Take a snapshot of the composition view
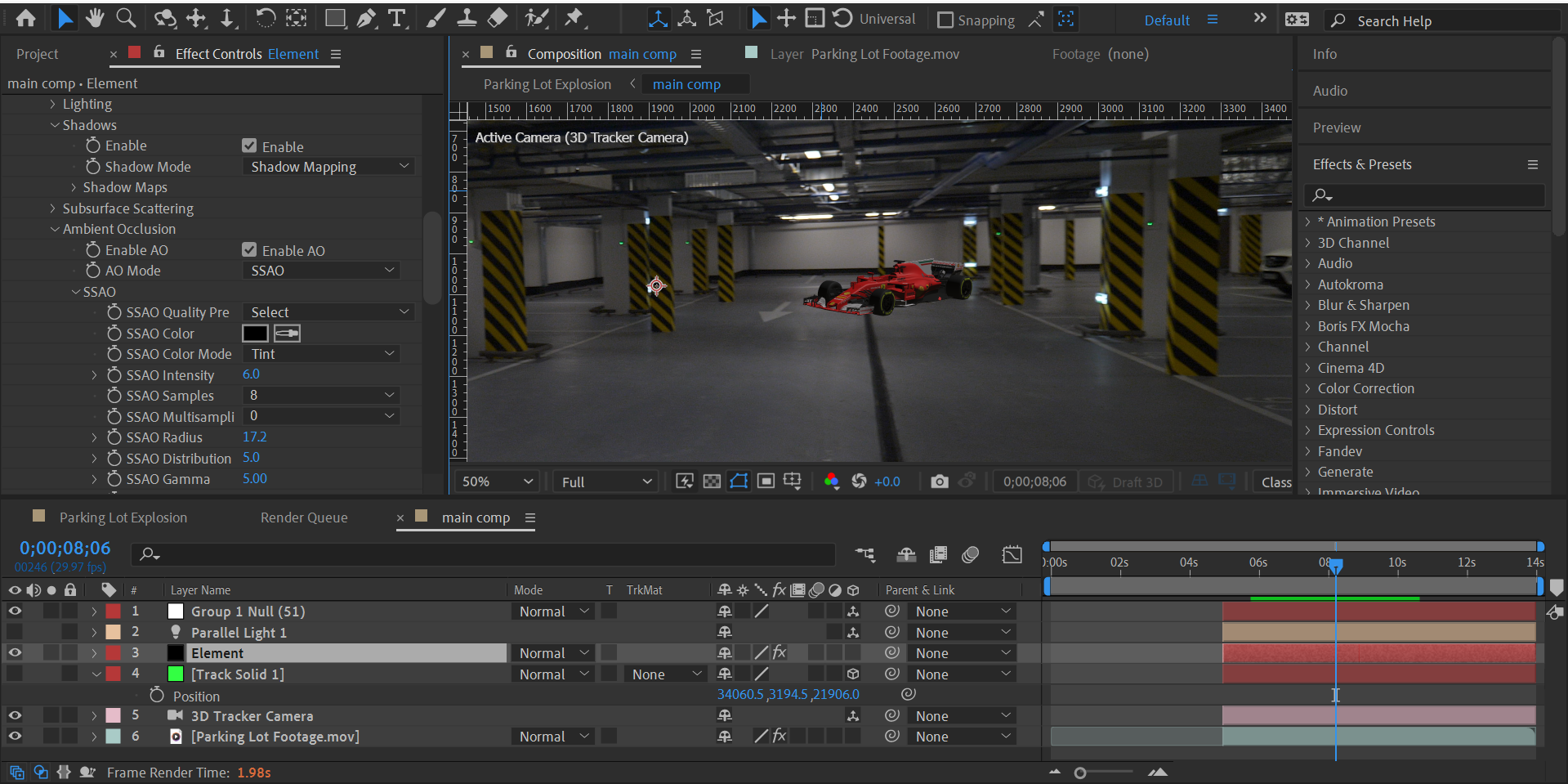Image resolution: width=1568 pixels, height=784 pixels. point(939,482)
